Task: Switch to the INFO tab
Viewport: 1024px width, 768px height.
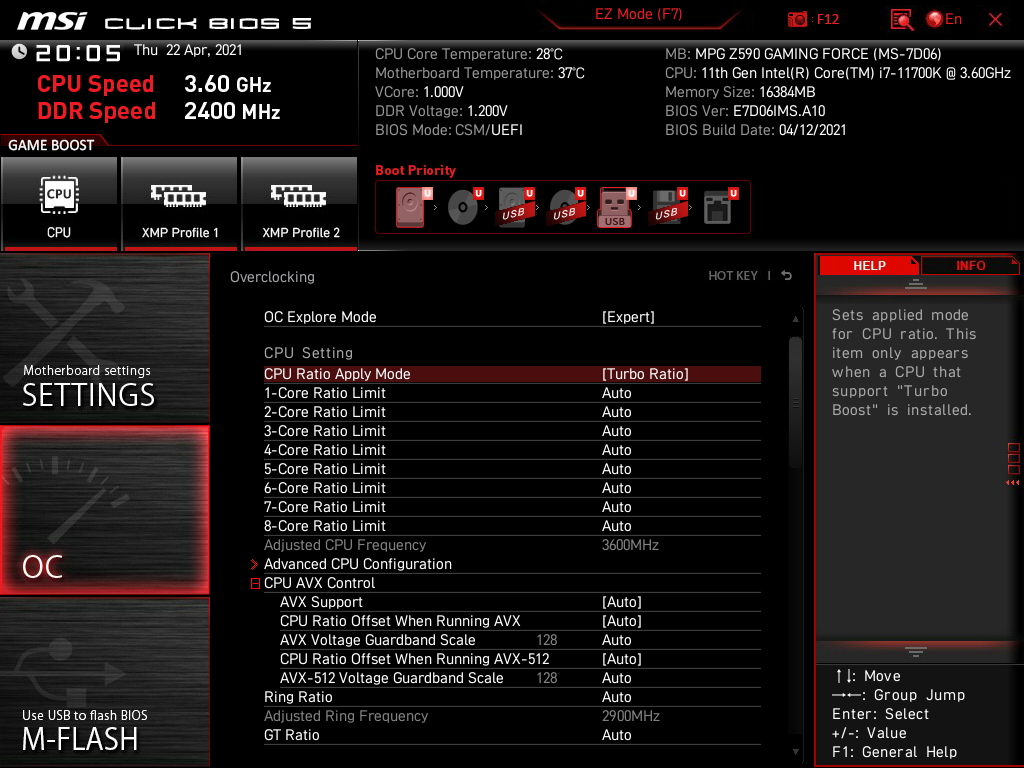Action: (x=970, y=266)
